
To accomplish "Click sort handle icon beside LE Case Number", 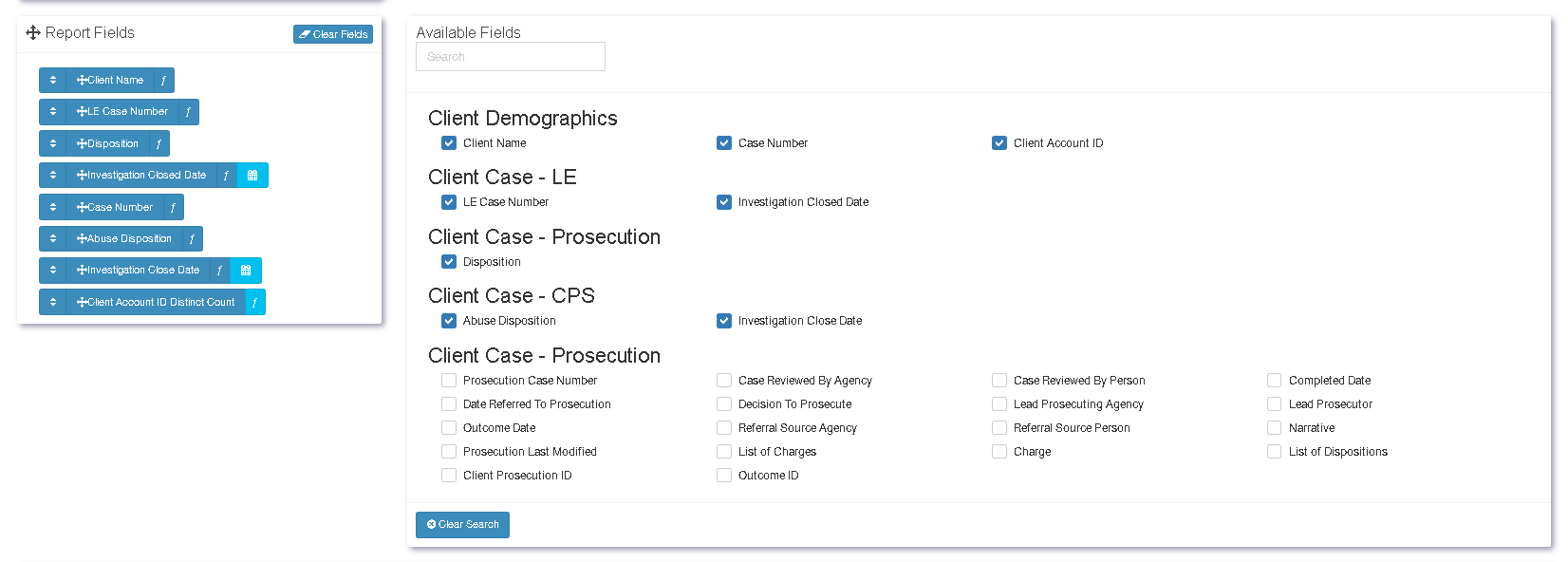I will pos(53,112).
